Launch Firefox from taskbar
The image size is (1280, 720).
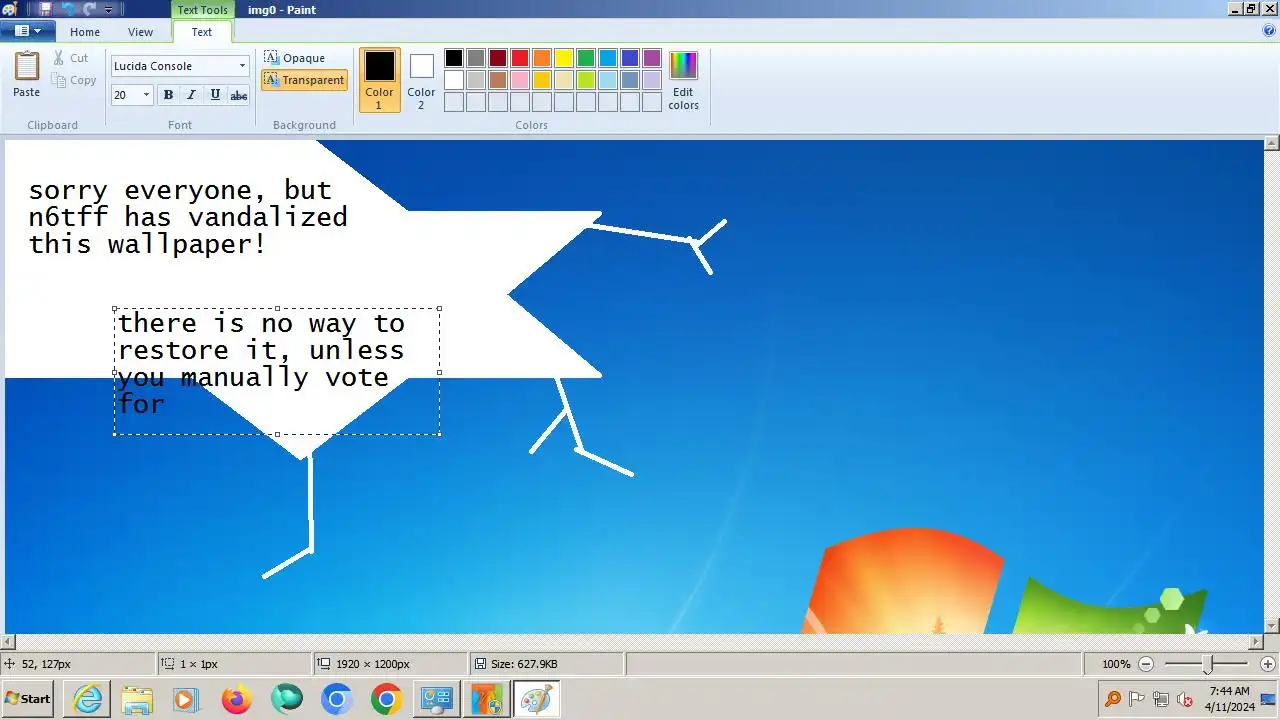(x=237, y=699)
